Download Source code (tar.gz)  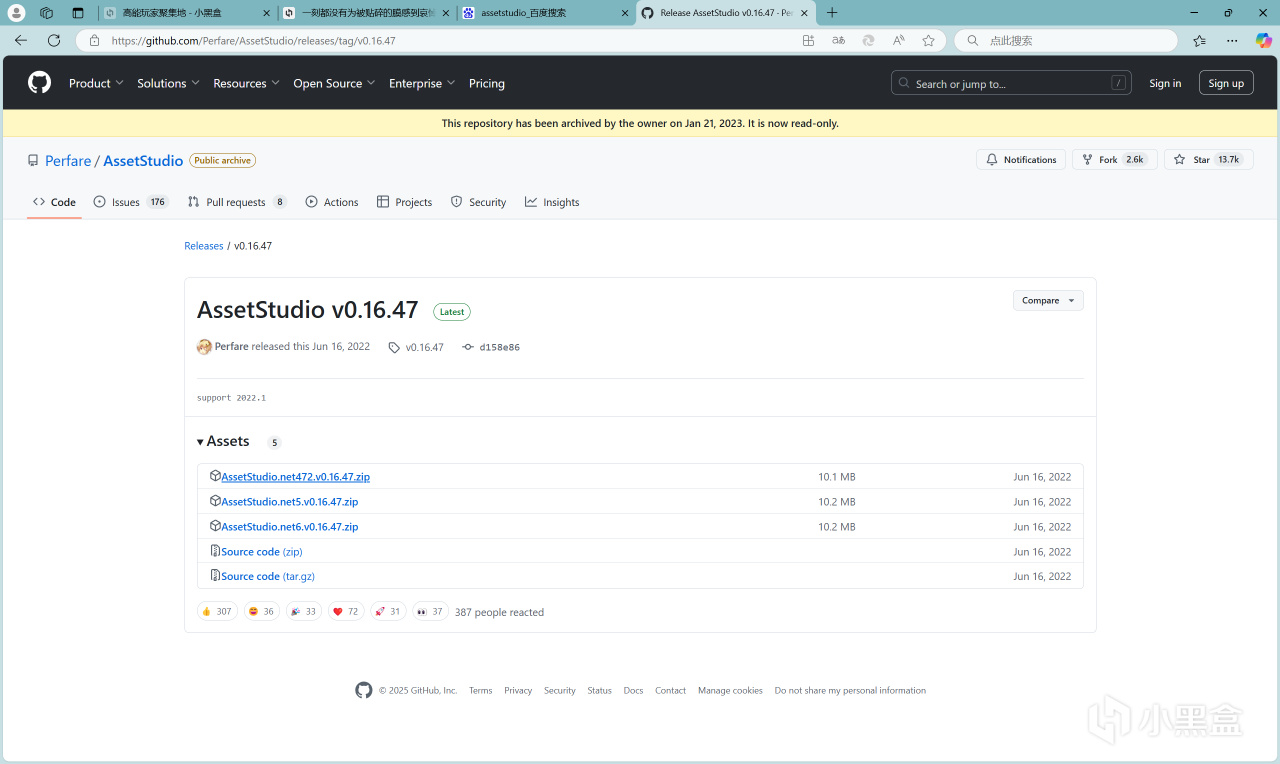point(268,577)
